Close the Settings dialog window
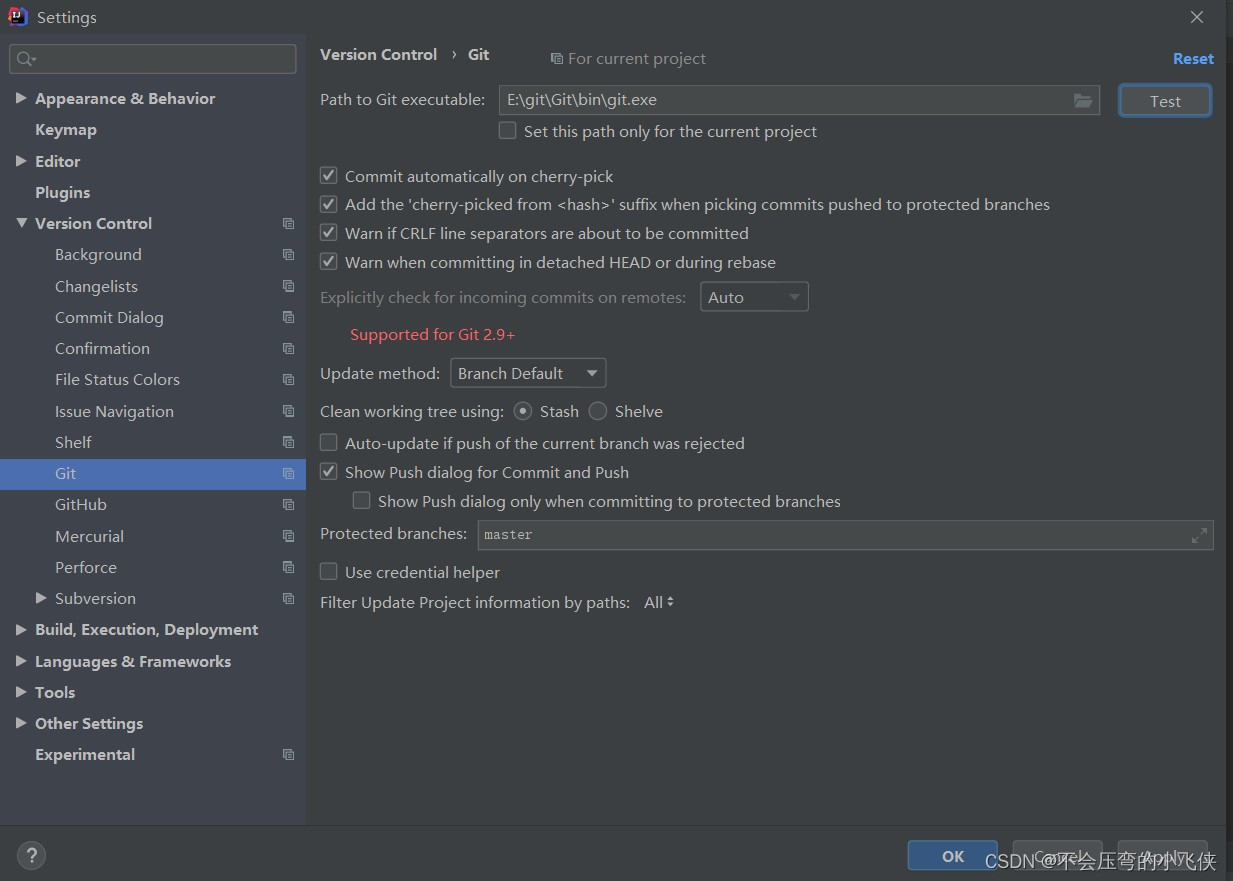The width and height of the screenshot is (1233, 881). point(1197,17)
